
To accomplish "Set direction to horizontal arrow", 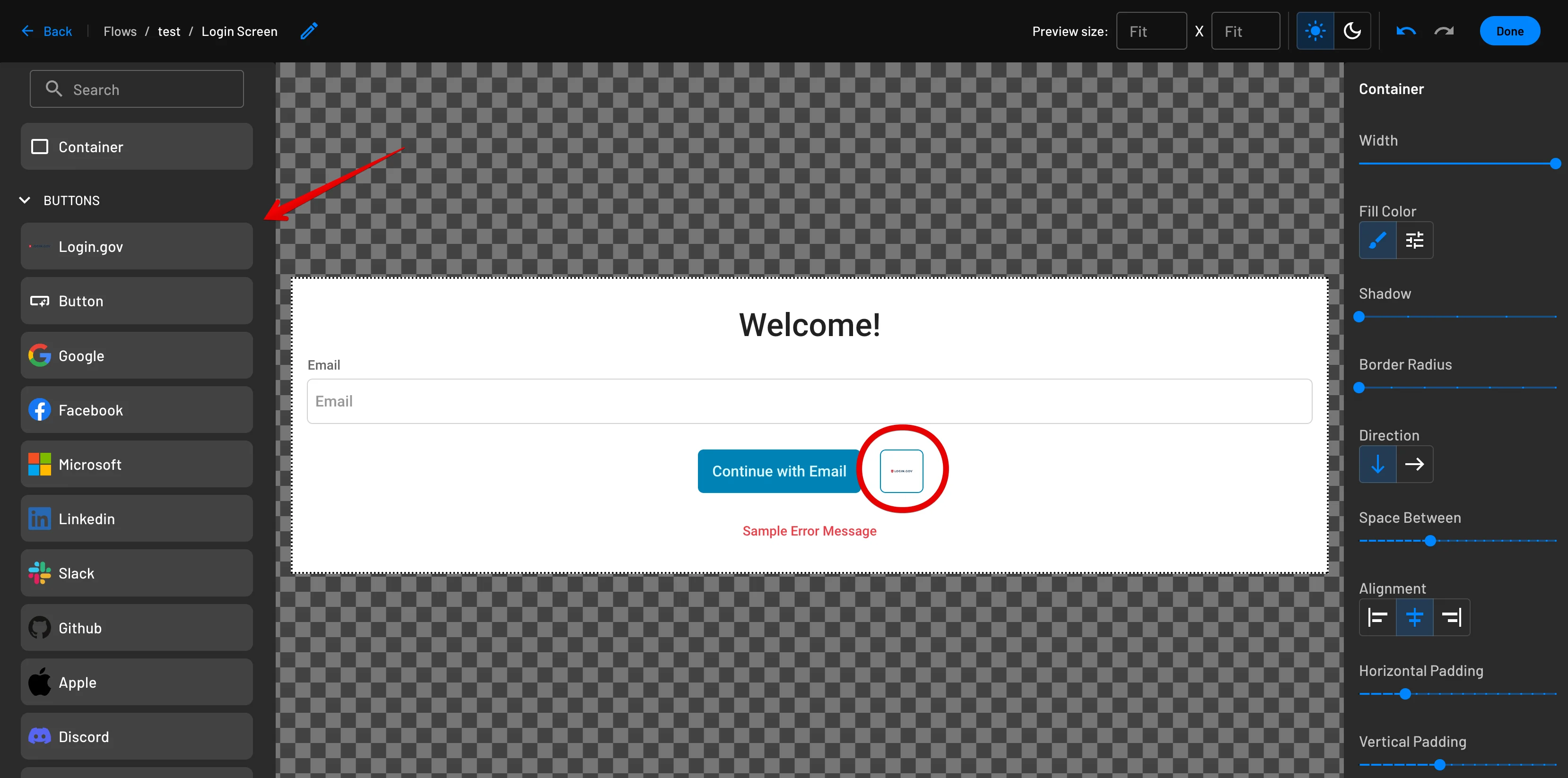I will (x=1415, y=464).
